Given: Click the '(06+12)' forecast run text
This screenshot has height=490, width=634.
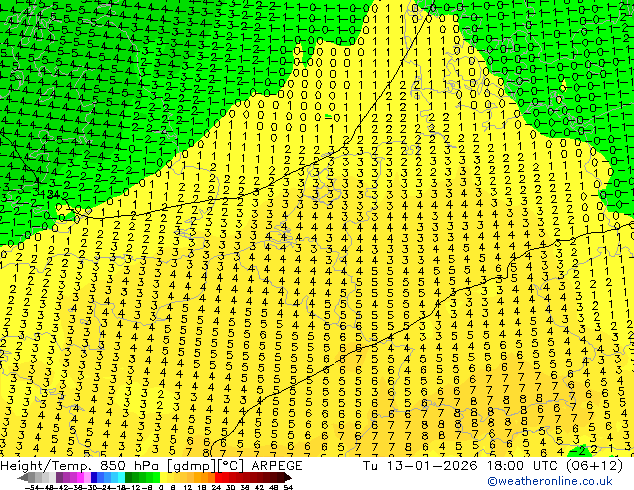Looking at the screenshot, I should [x=594, y=466].
